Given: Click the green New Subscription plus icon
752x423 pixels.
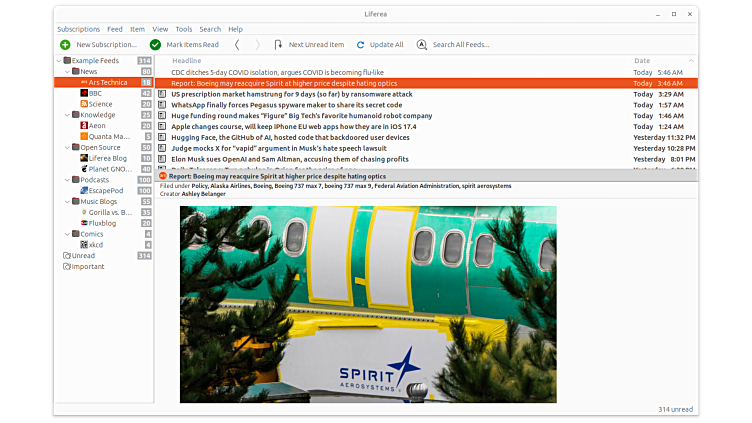Looking at the screenshot, I should [65, 45].
